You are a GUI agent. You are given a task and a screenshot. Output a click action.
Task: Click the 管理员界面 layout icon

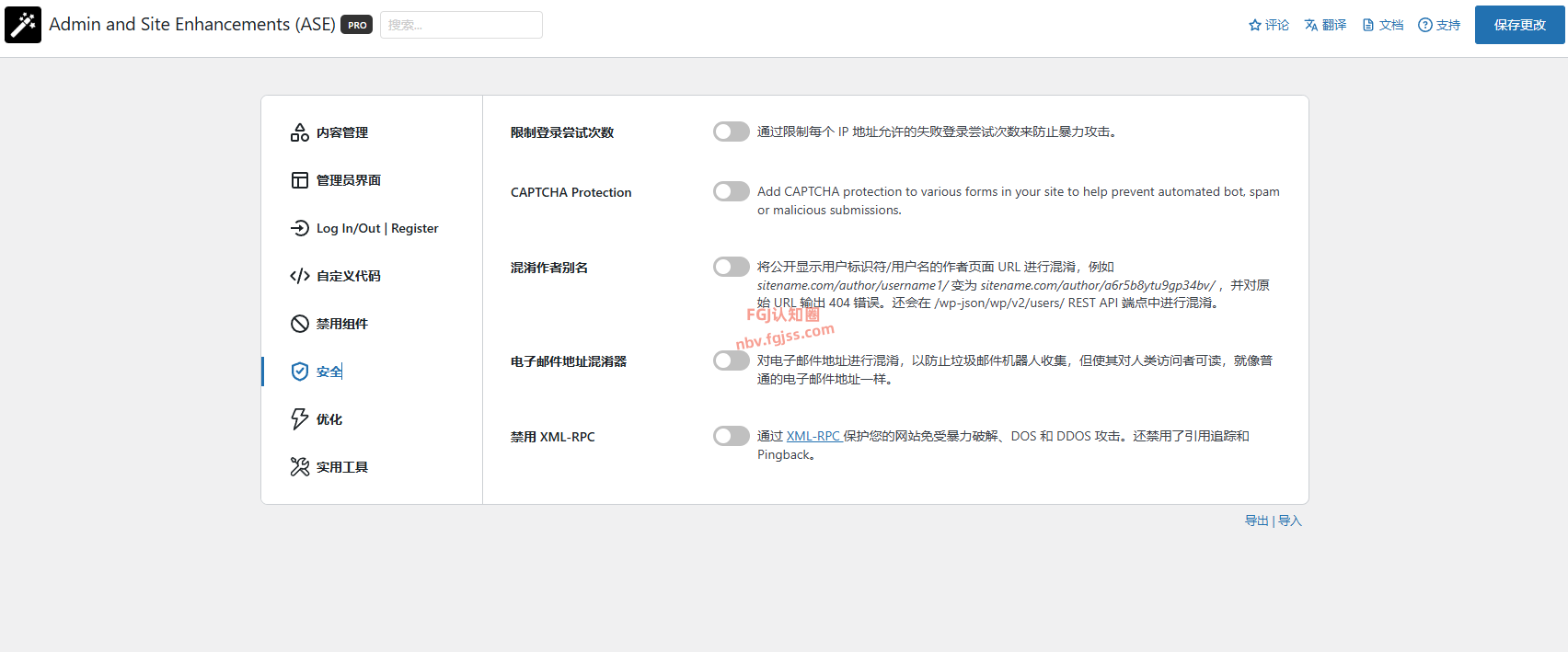tap(300, 180)
